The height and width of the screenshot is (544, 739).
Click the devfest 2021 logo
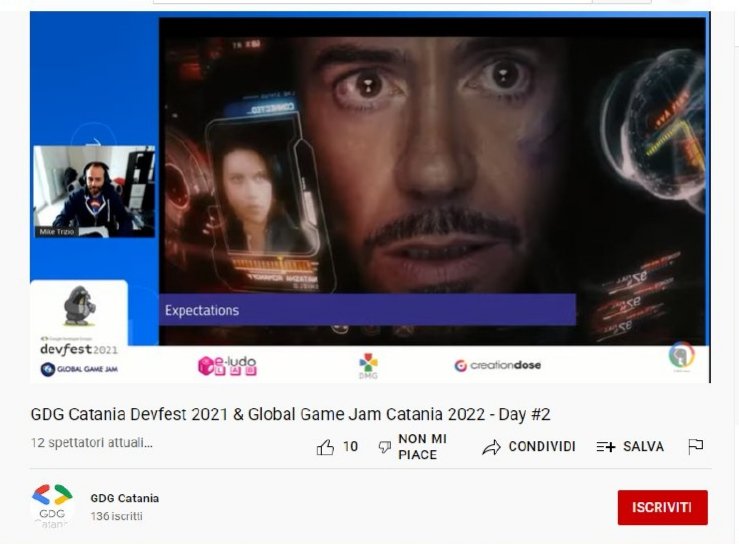click(79, 349)
